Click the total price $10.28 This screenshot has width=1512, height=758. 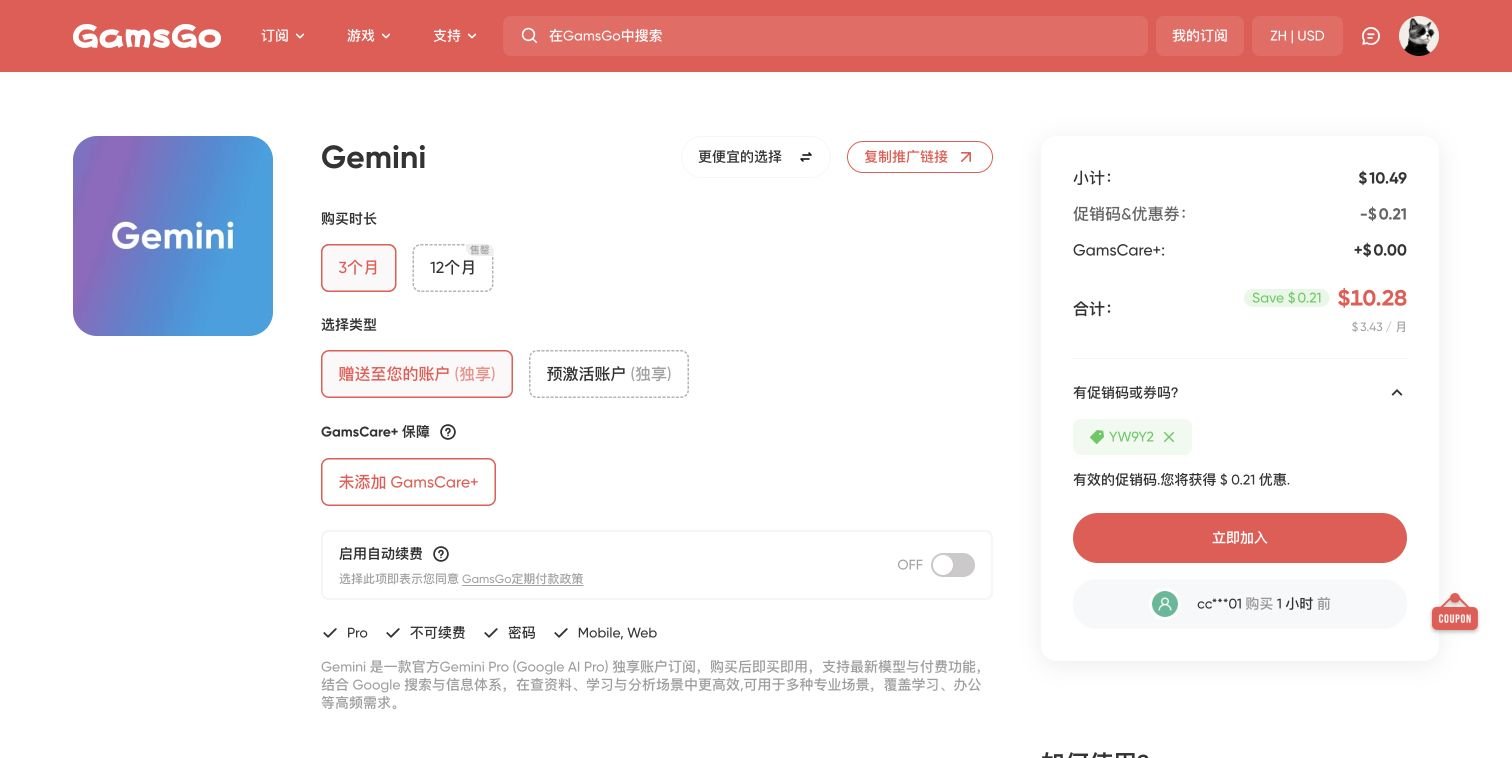click(x=1372, y=298)
